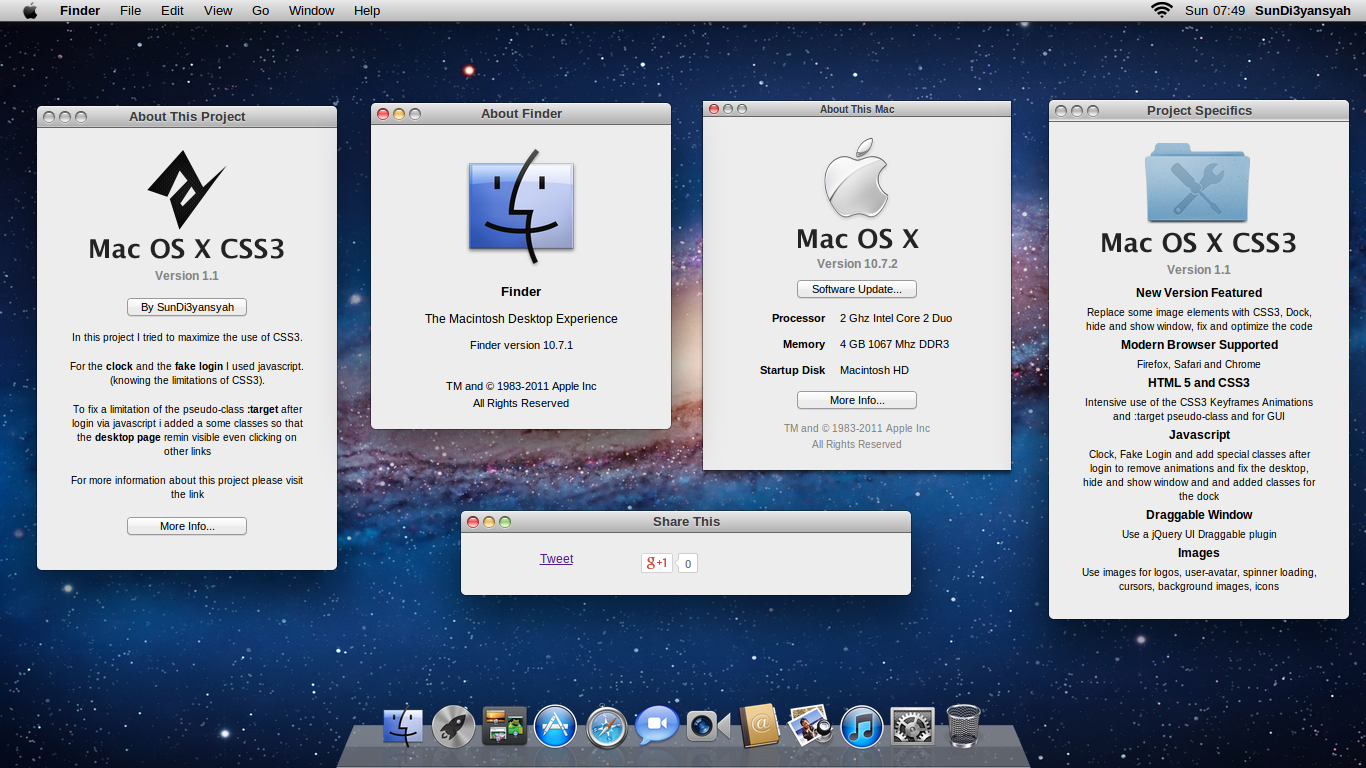Click More Info in About This Mac
Viewport: 1366px width, 768px height.
pyautogui.click(x=857, y=400)
